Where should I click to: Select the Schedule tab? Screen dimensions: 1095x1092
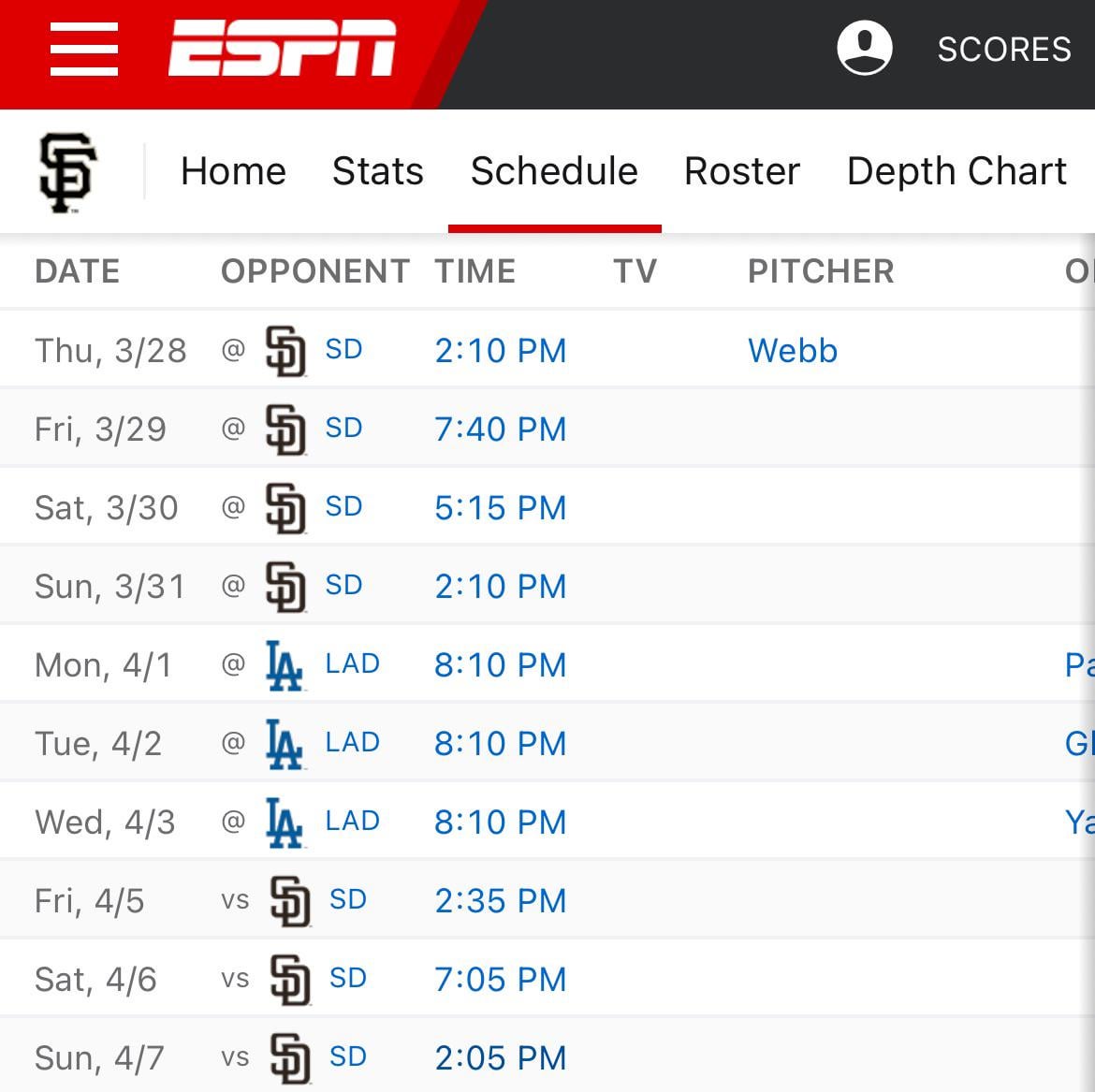click(554, 171)
